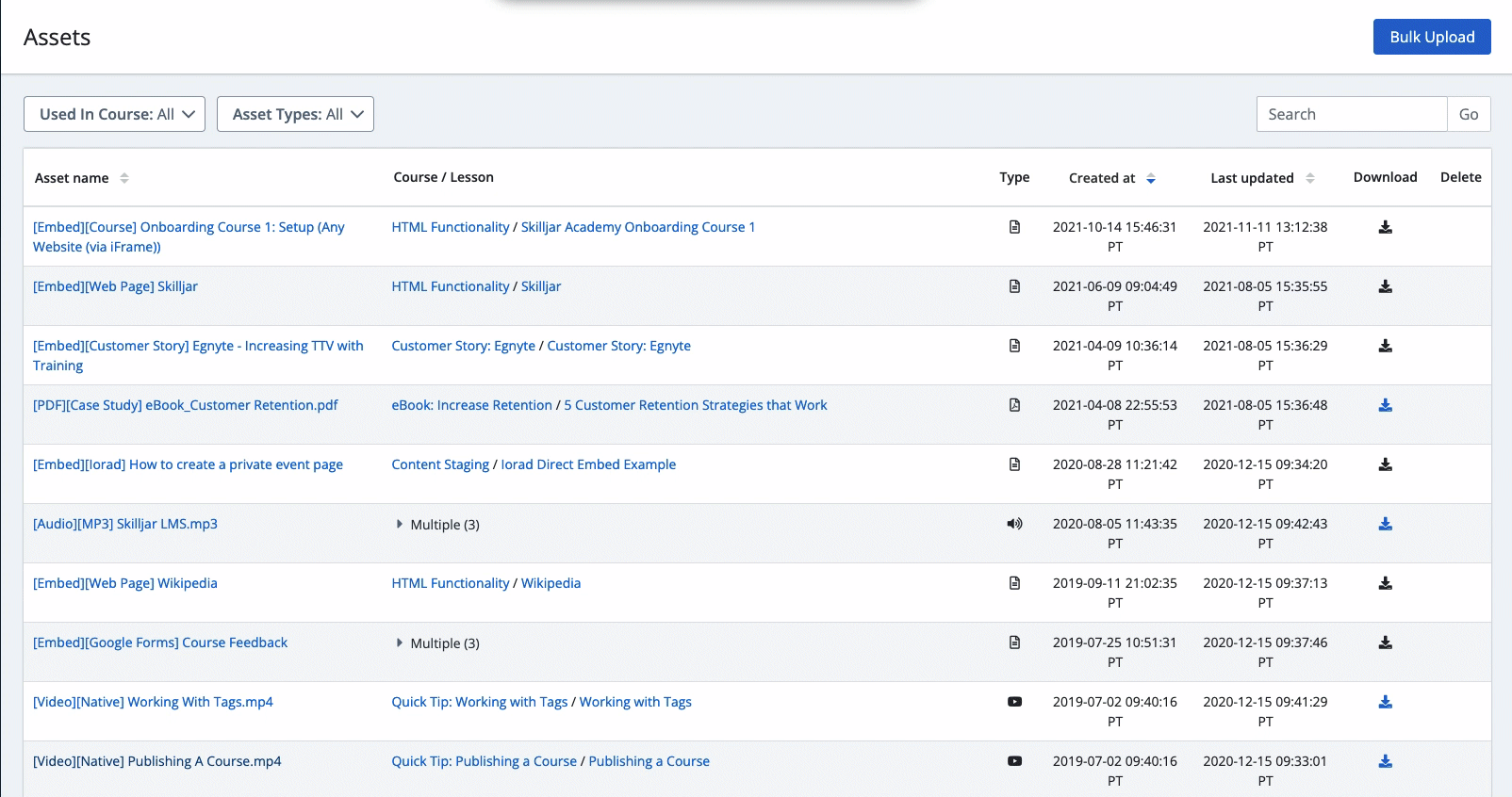The image size is (1512, 797).
Task: Open the Asset Types filter dropdown
Action: point(295,114)
